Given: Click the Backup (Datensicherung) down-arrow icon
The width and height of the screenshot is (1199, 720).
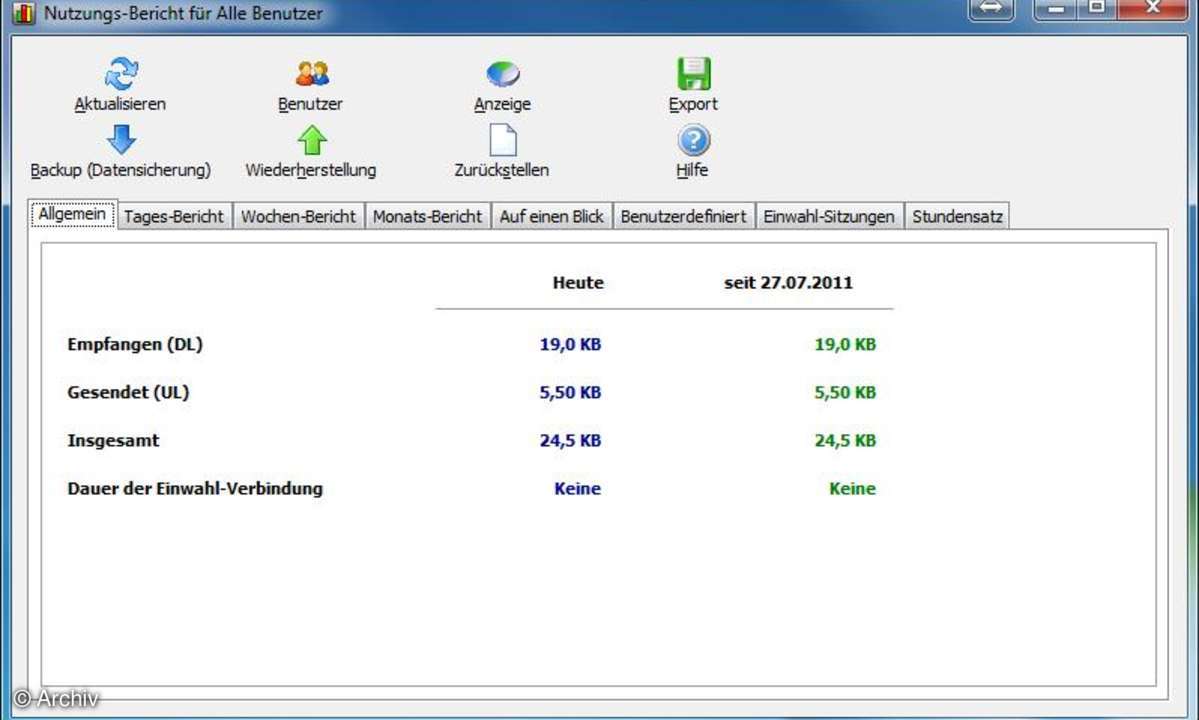Looking at the screenshot, I should [121, 140].
